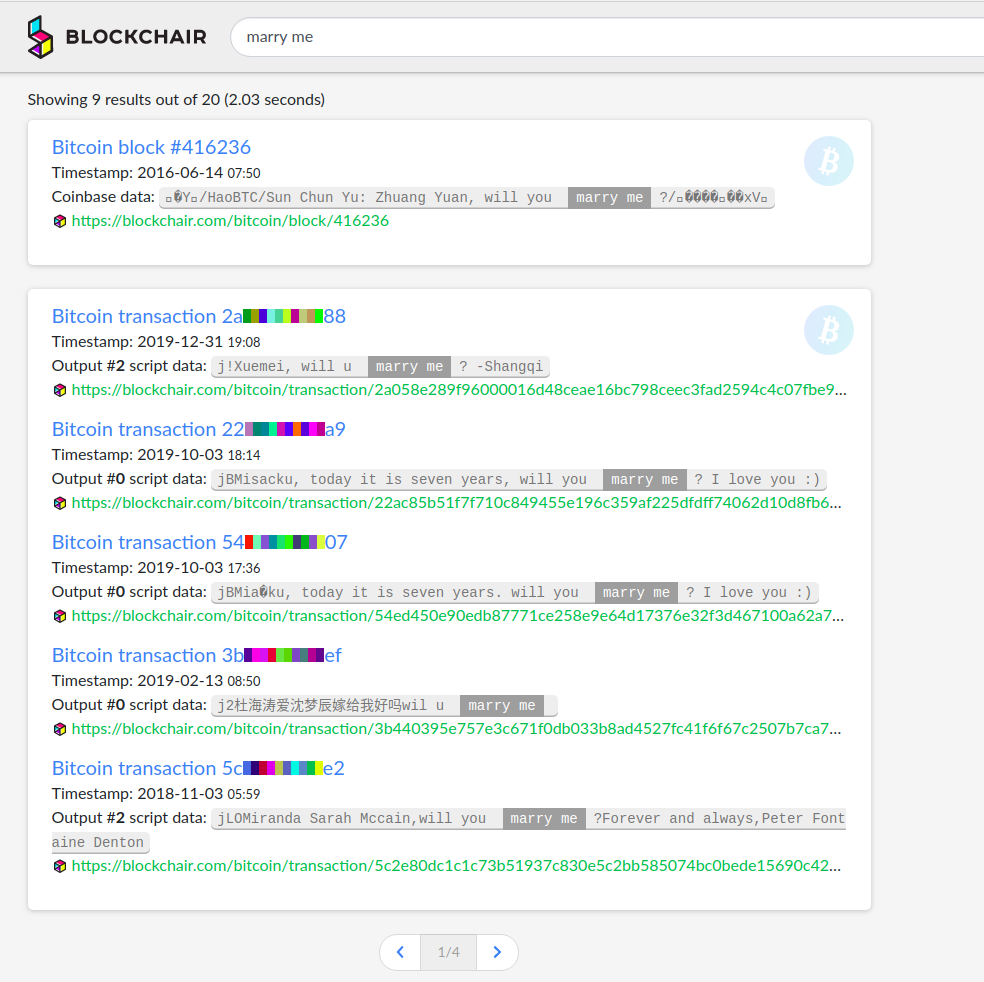Click the 'Showing 9 results out of 20' text
984x982 pixels.
click(x=176, y=100)
